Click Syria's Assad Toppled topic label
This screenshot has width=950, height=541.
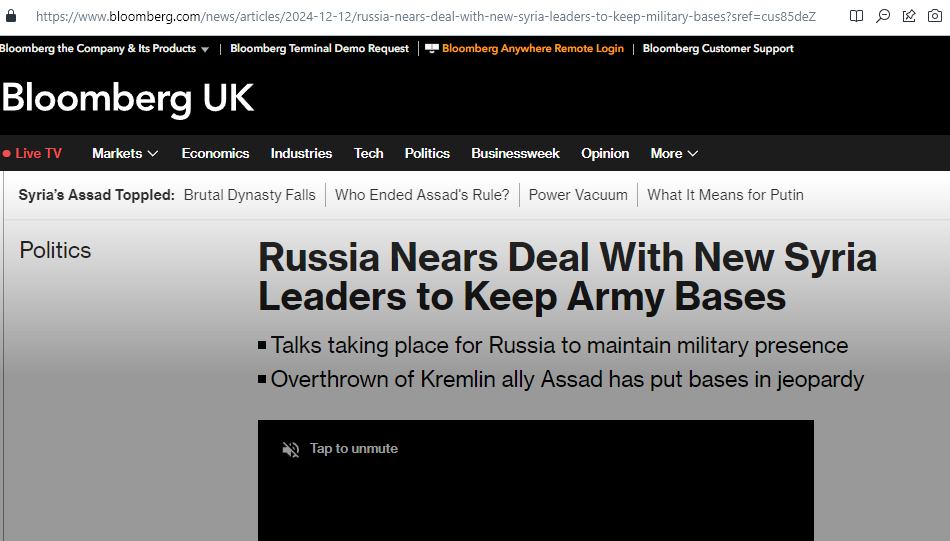(96, 195)
